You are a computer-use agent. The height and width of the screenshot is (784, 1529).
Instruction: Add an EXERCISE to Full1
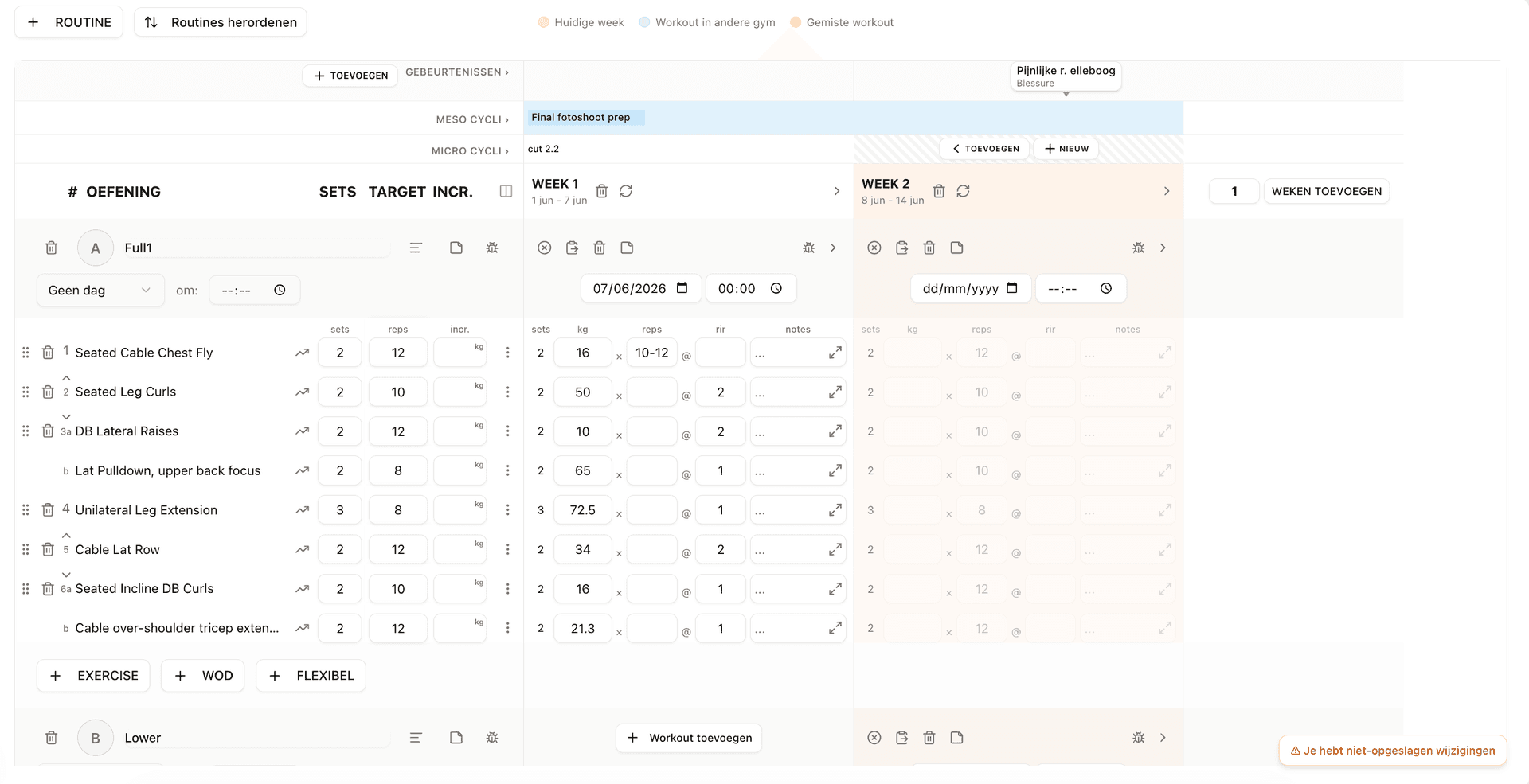93,676
